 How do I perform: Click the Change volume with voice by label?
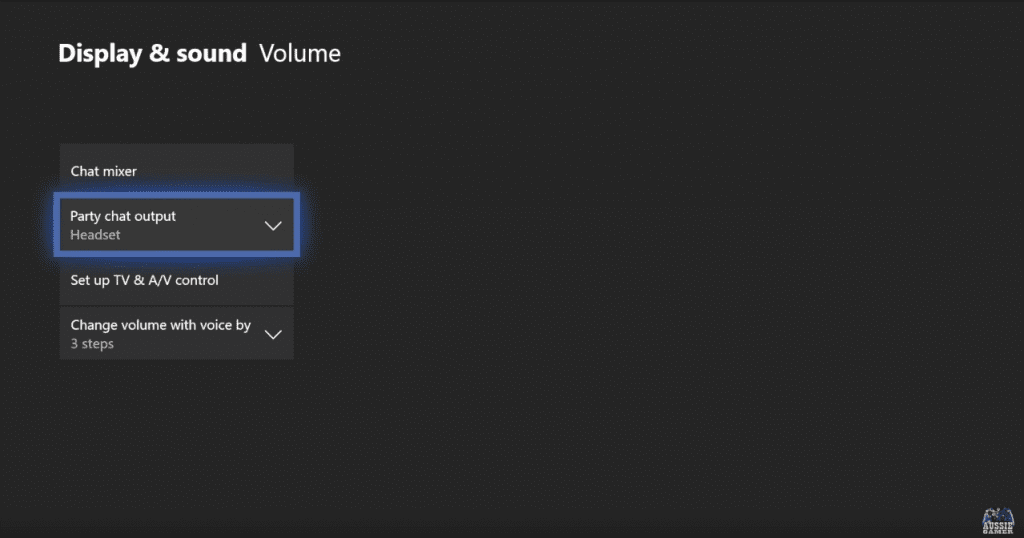coord(161,325)
